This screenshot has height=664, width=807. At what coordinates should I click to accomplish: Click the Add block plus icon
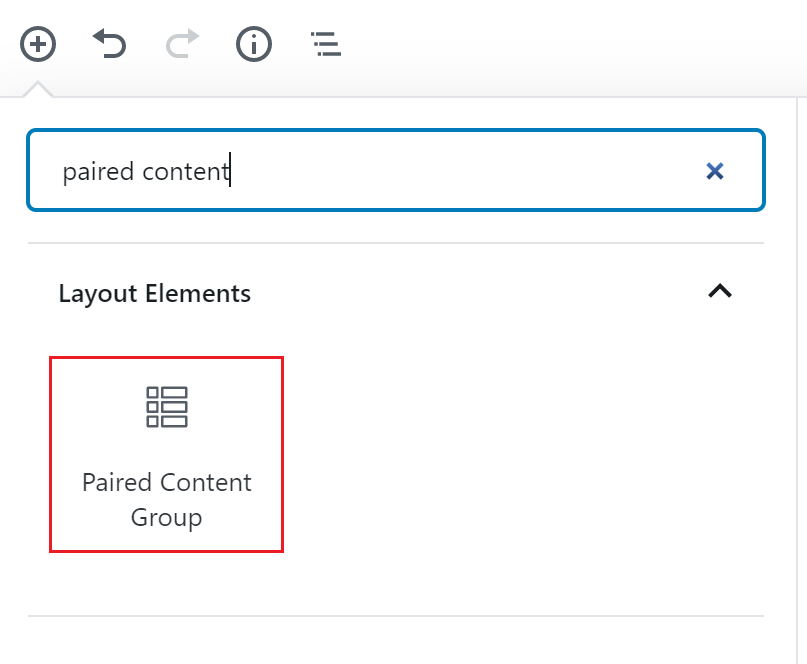click(x=38, y=44)
